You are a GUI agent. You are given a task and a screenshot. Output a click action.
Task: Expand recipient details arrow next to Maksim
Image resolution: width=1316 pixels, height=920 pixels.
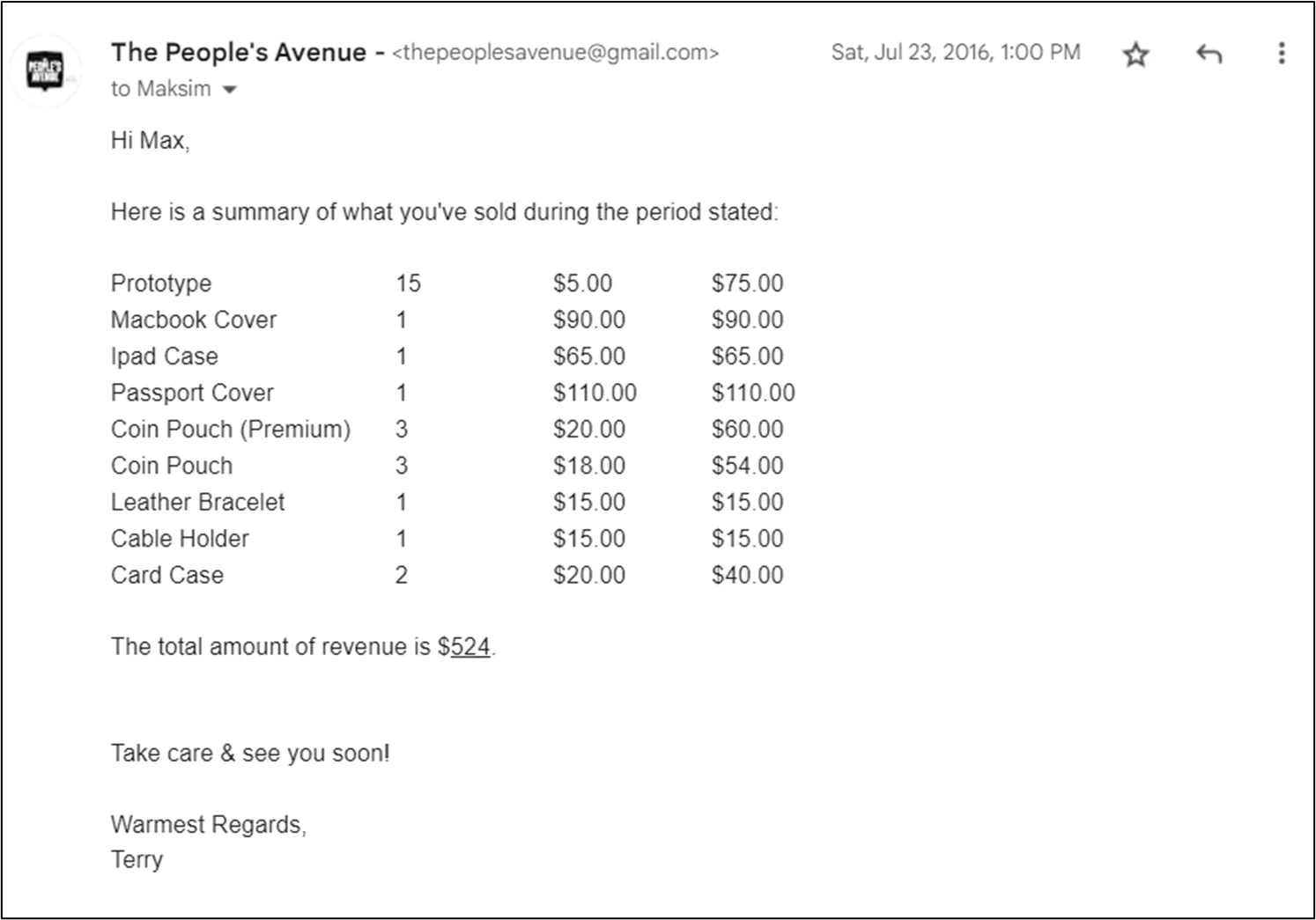(x=230, y=90)
